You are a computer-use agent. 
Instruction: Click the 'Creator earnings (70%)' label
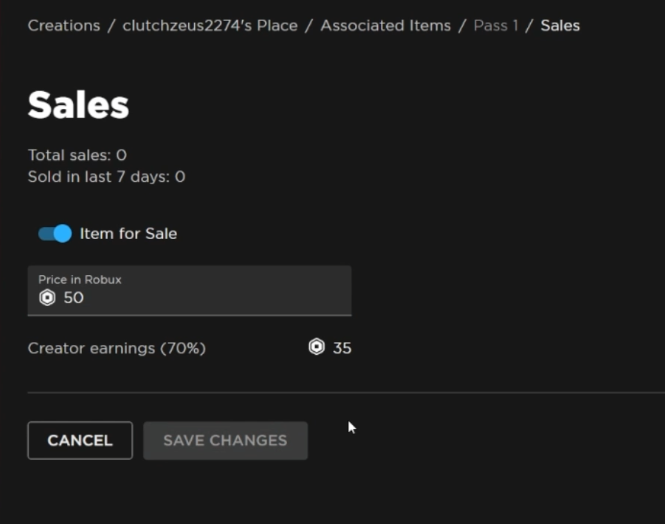point(116,348)
